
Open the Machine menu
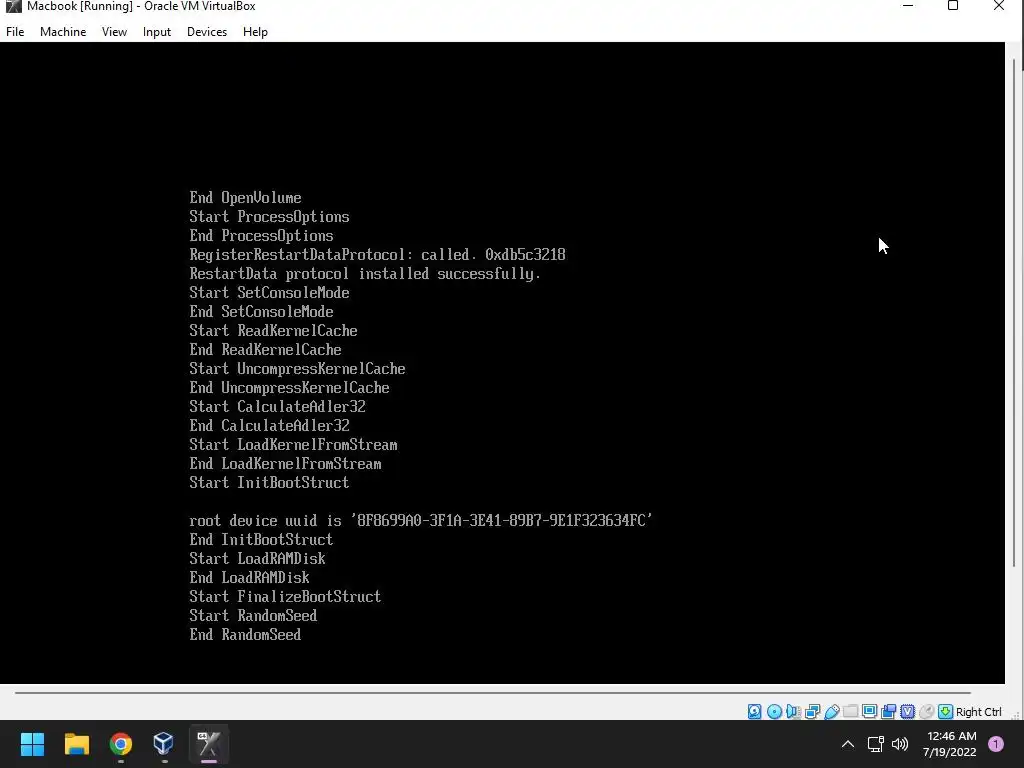pos(63,31)
